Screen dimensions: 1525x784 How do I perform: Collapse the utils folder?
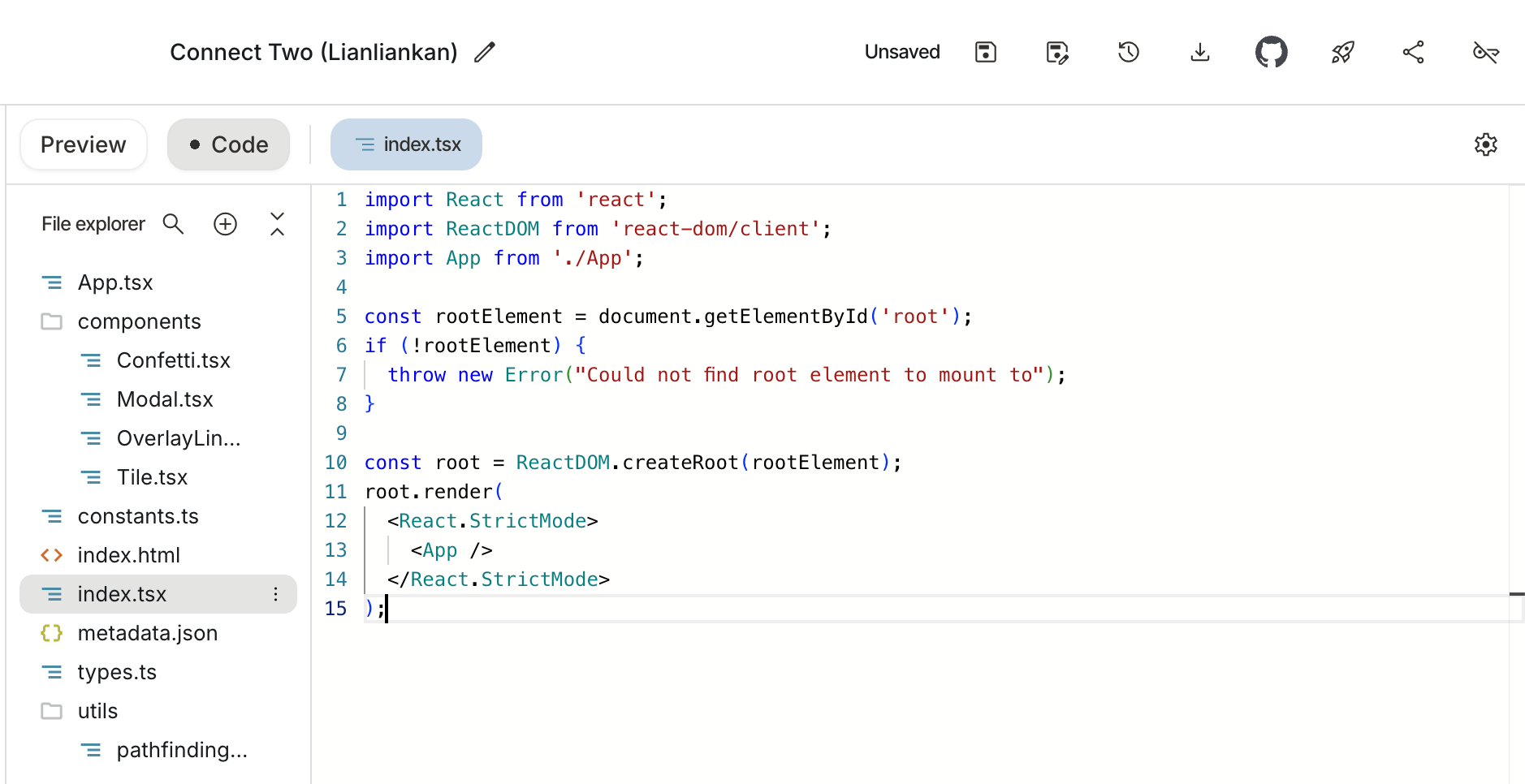pyautogui.click(x=158, y=711)
